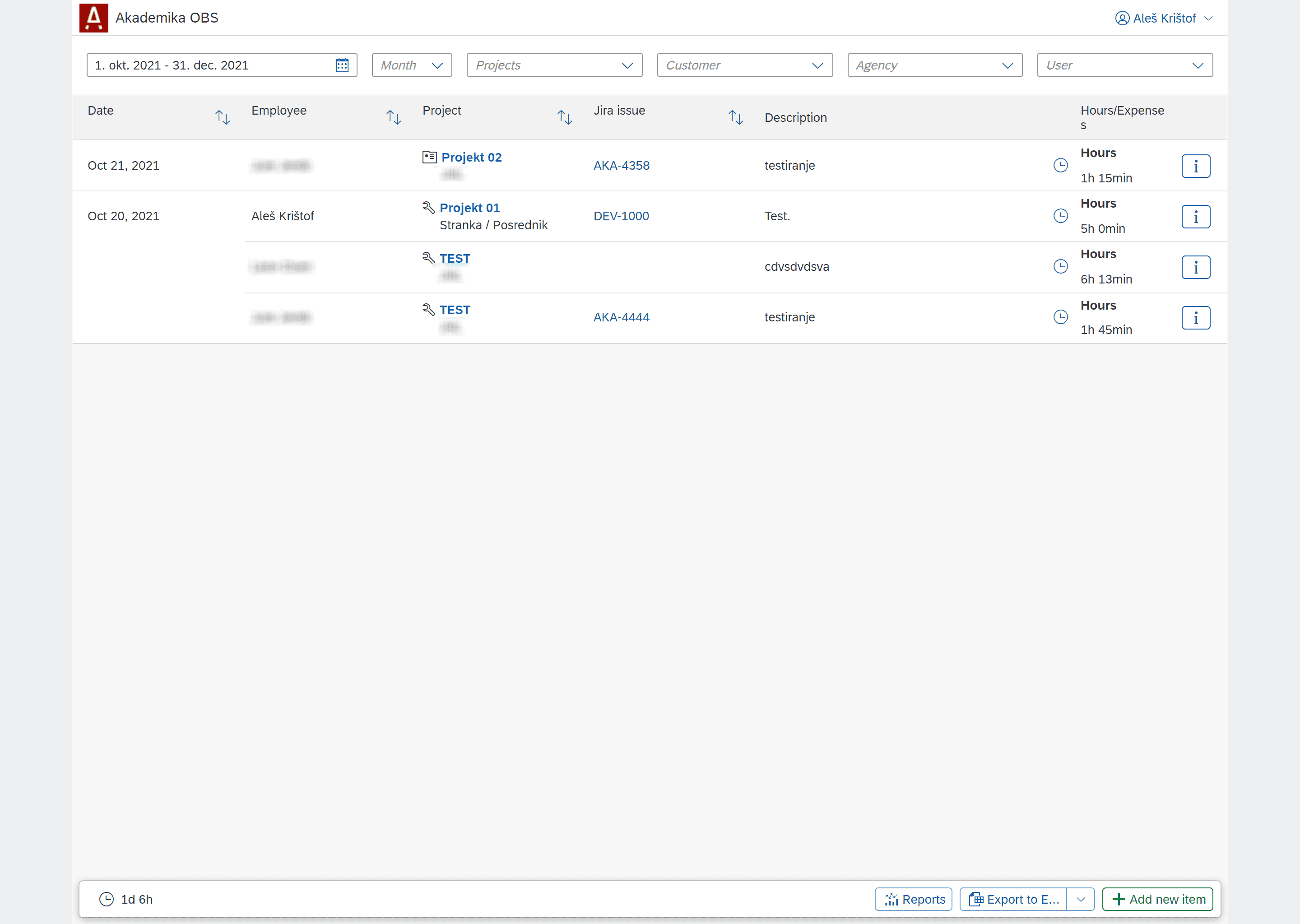The height and width of the screenshot is (924, 1300).
Task: Expand the Month dropdown
Action: pyautogui.click(x=412, y=65)
